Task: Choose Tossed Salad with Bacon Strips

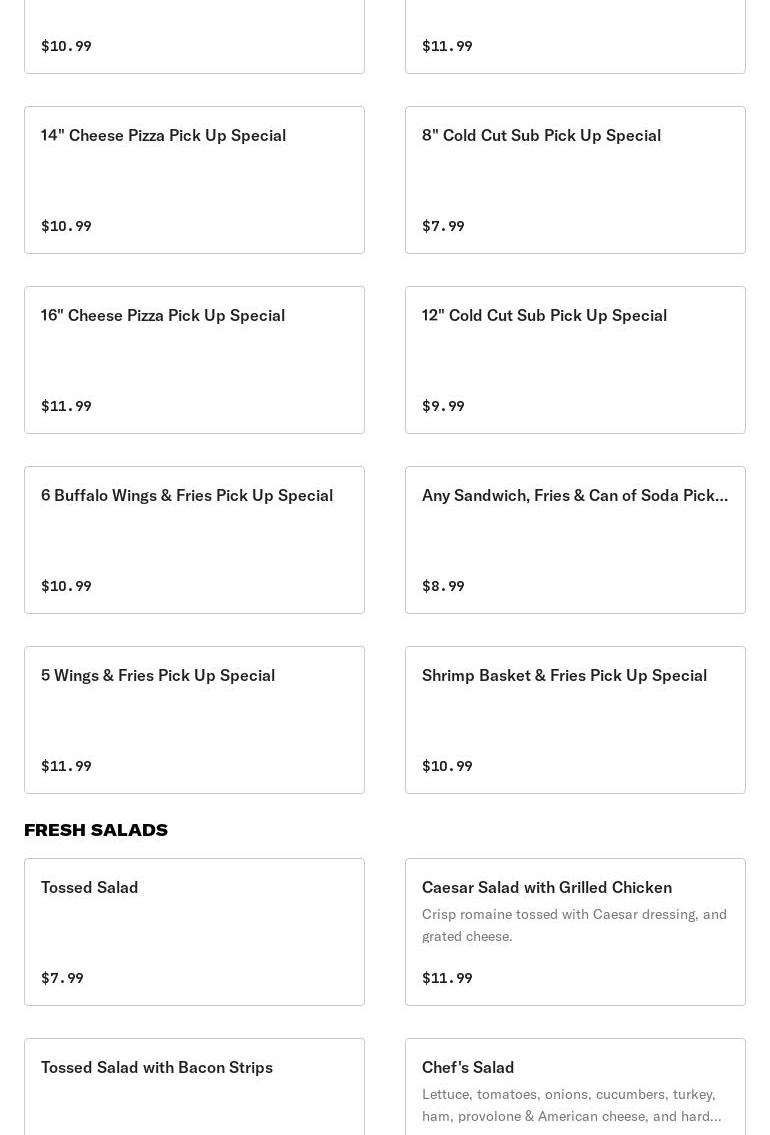Action: point(194,1087)
